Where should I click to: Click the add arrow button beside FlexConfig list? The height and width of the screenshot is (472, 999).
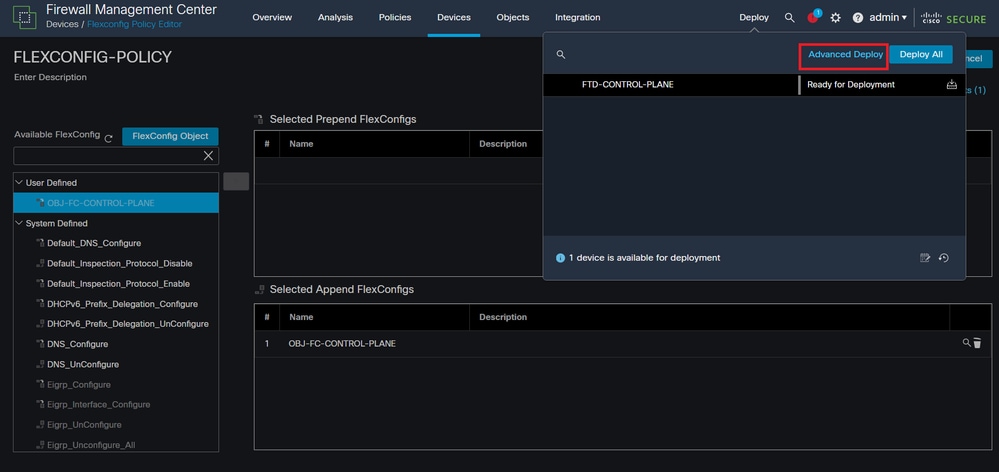click(x=236, y=181)
